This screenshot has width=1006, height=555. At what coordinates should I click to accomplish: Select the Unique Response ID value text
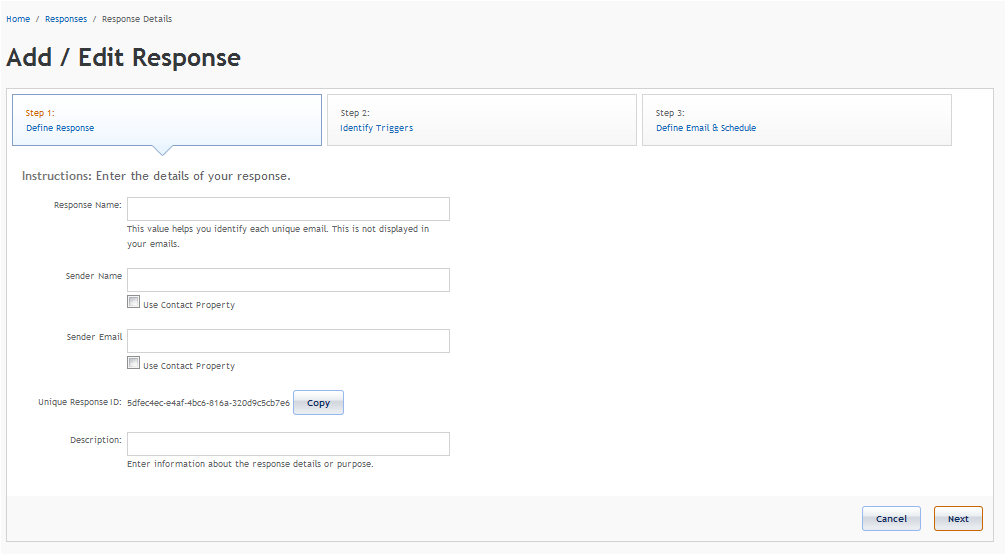click(x=209, y=403)
